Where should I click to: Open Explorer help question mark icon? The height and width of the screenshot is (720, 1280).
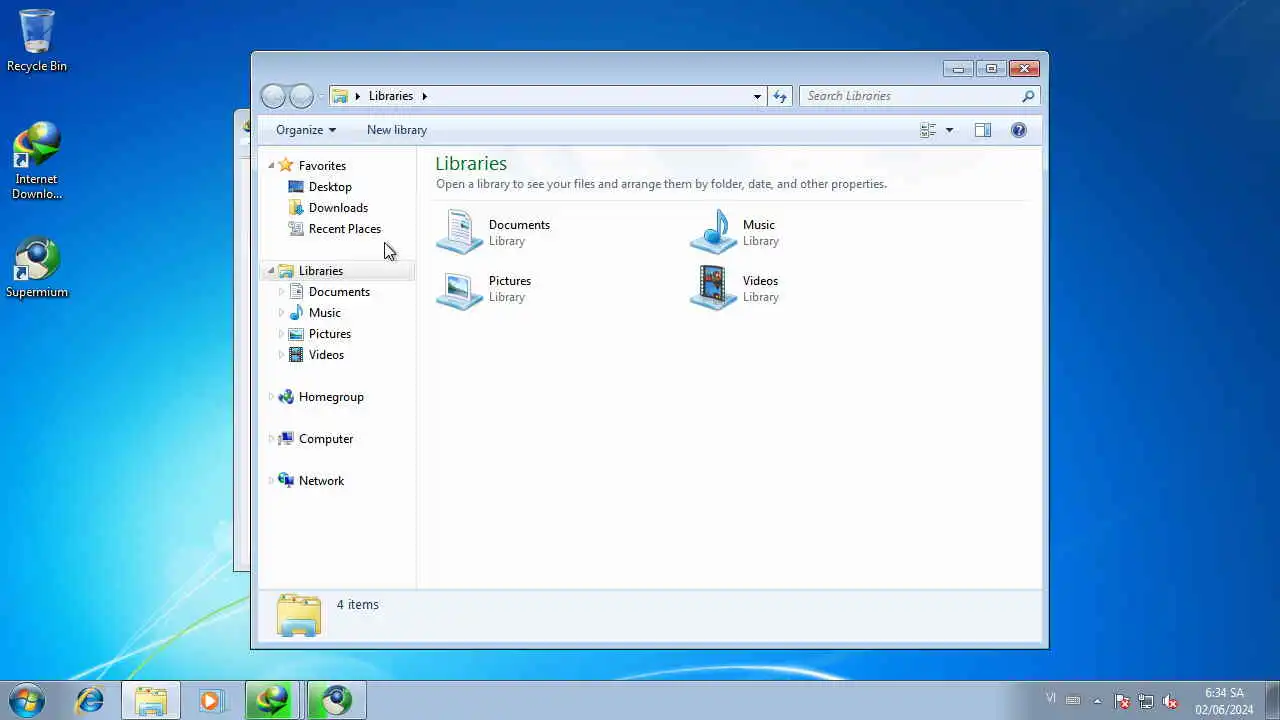1019,130
